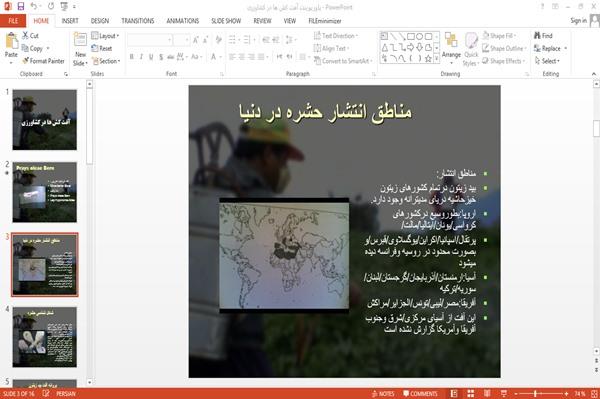Viewport: 600px width, 399px height.
Task: Expand the Align Text menu
Action: 331,48
